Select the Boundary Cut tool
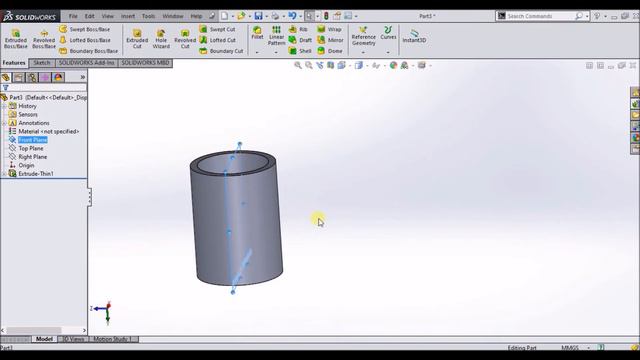Screen dimensions: 640x360 point(222,51)
